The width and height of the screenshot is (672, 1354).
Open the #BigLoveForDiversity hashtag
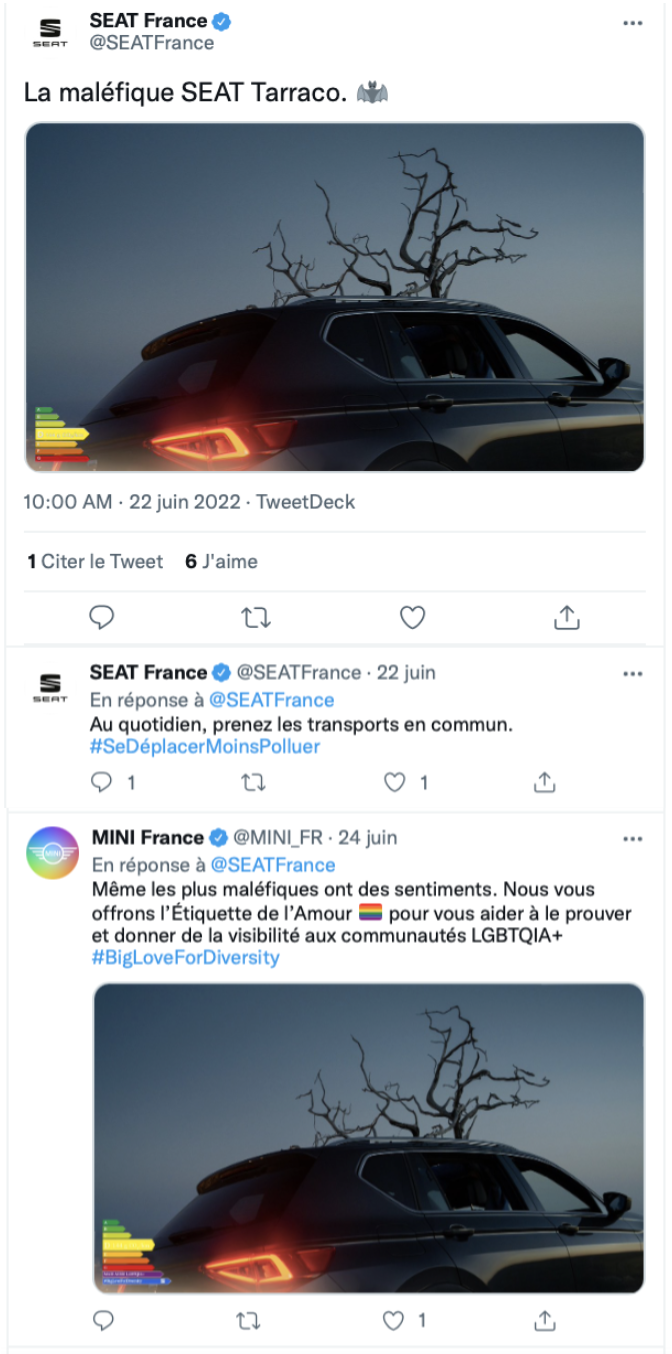[x=186, y=957]
